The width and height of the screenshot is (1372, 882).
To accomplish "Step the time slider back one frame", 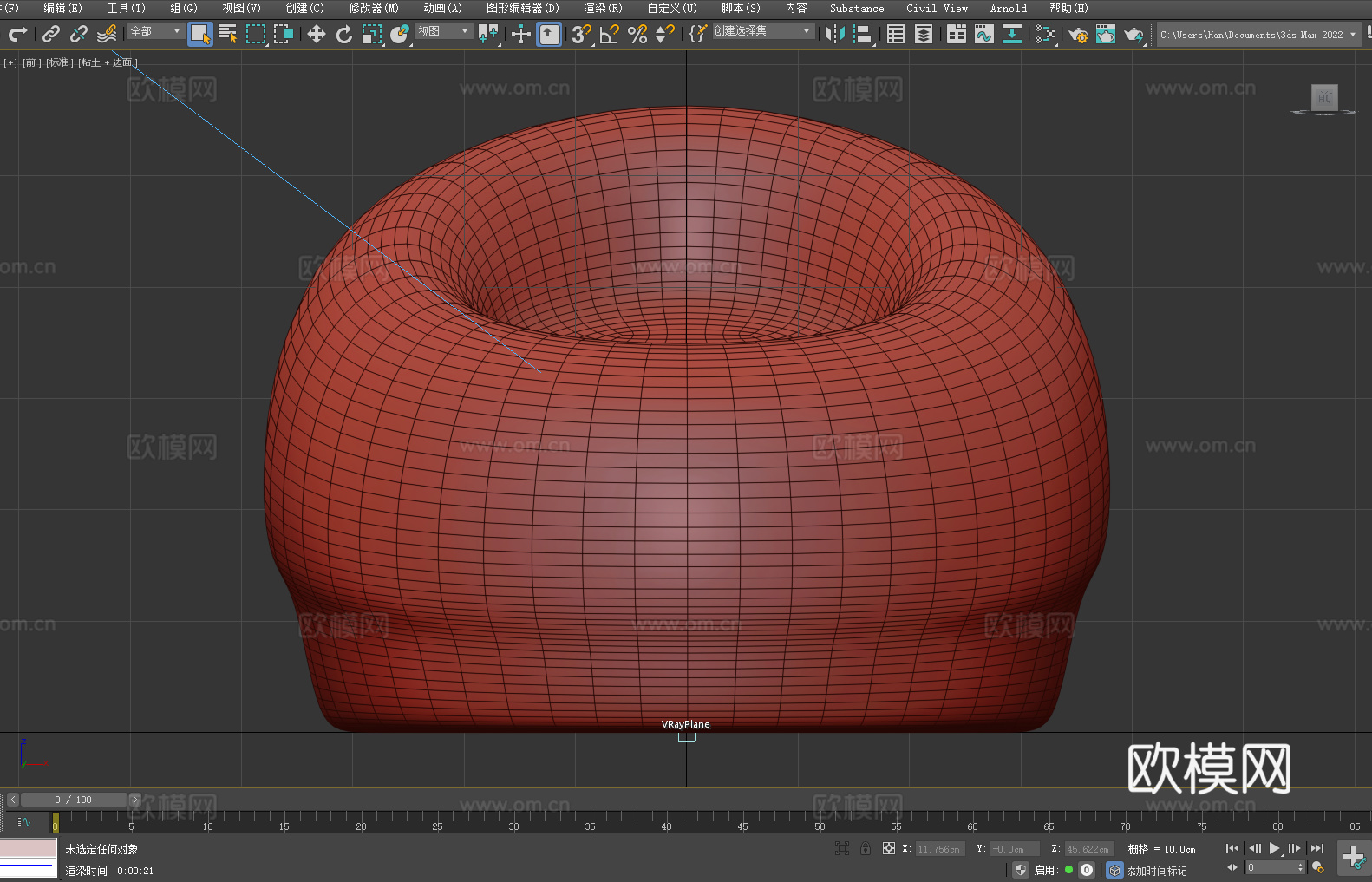I will coord(13,800).
